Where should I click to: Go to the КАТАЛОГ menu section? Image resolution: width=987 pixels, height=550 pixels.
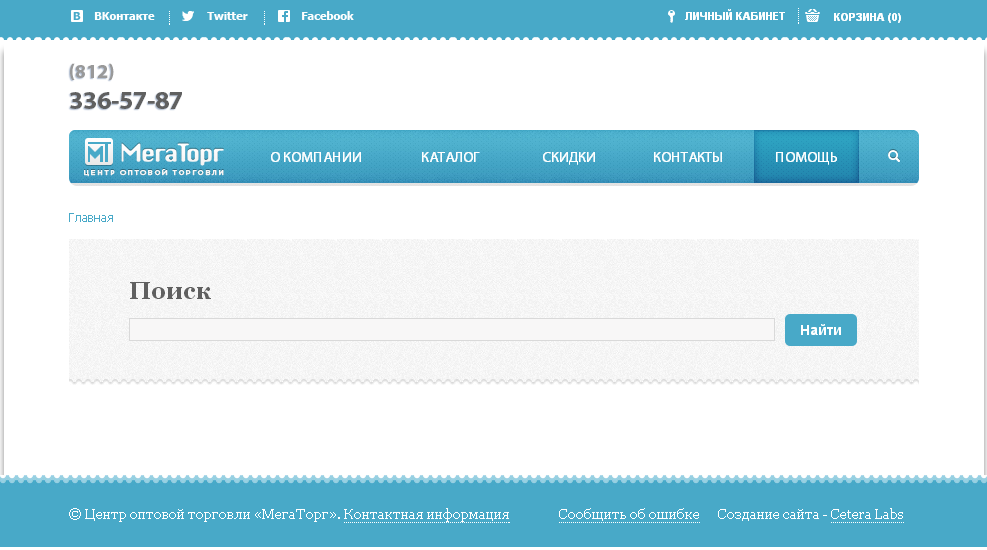click(450, 158)
